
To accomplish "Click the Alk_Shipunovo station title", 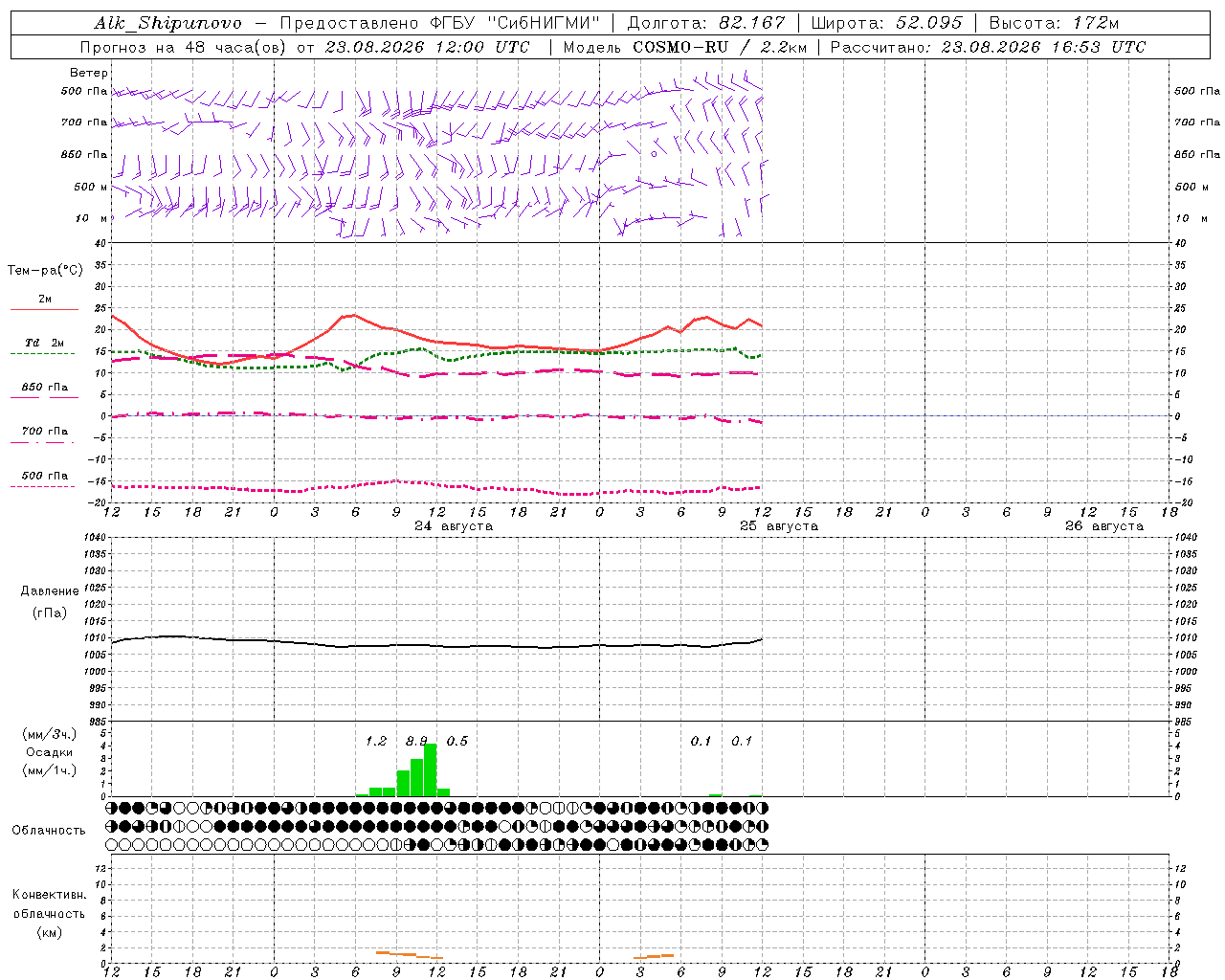I will tap(168, 23).
